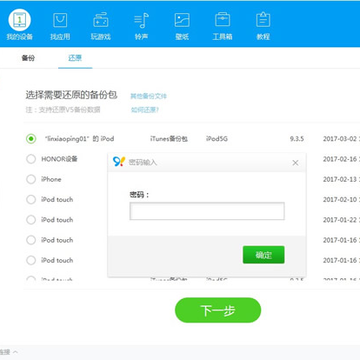Select the "linxiaoping01" 的 iPod backup radio
Image resolution: width=360 pixels, height=360 pixels.
(31, 139)
